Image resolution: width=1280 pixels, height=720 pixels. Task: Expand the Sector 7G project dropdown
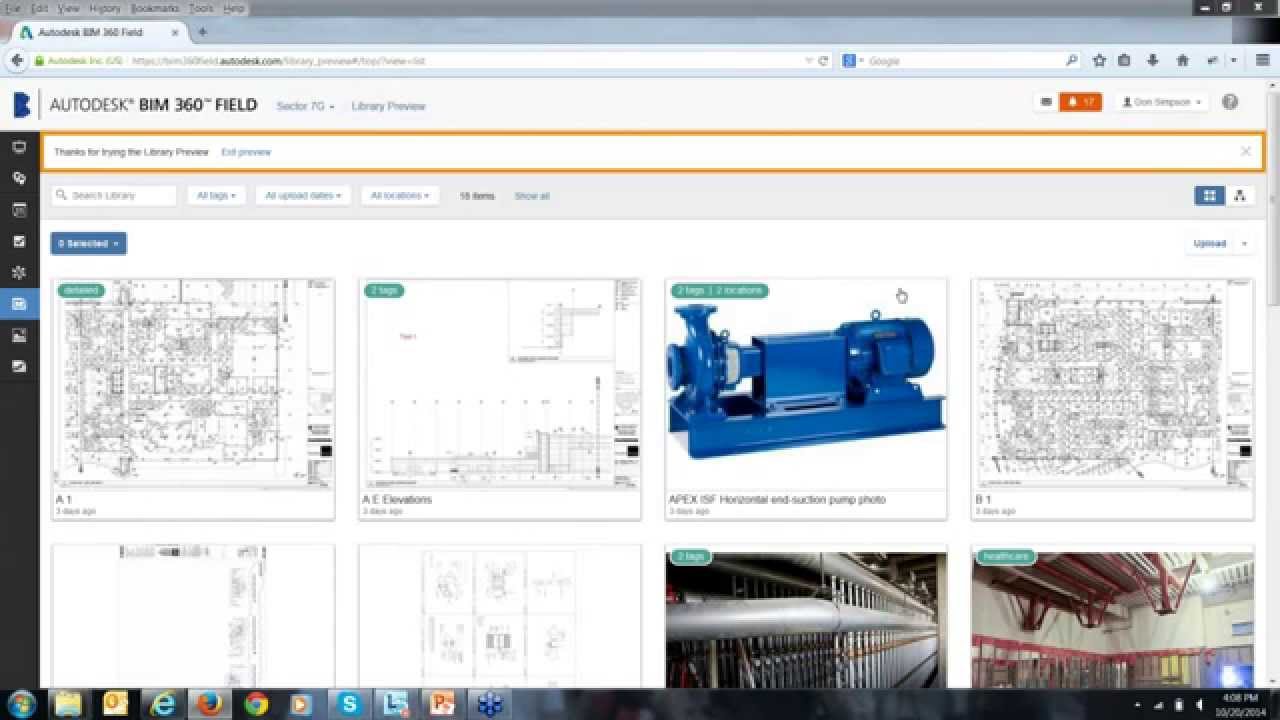pyautogui.click(x=305, y=106)
